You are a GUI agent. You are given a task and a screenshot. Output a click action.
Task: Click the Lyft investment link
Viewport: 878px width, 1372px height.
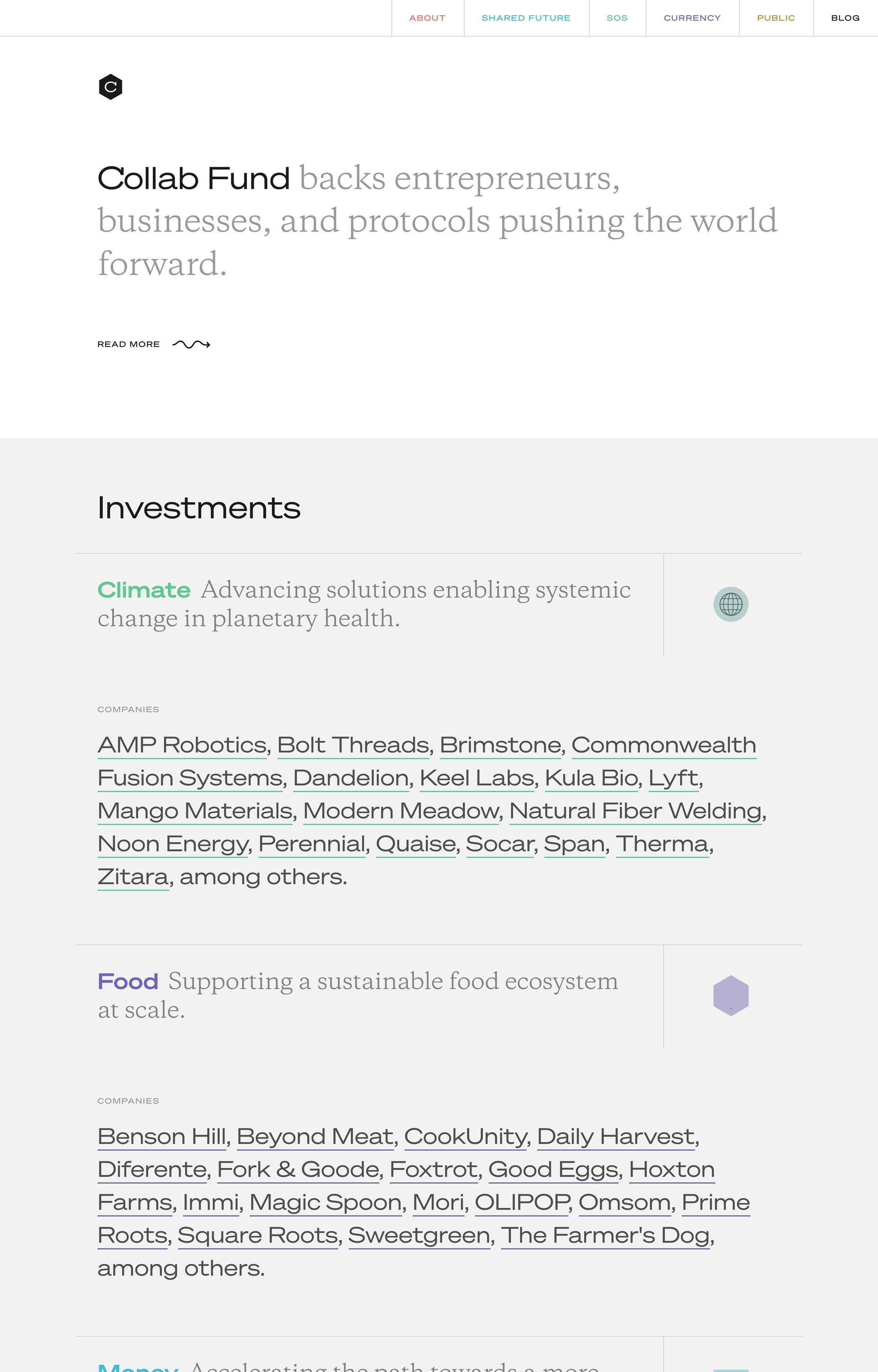[673, 778]
